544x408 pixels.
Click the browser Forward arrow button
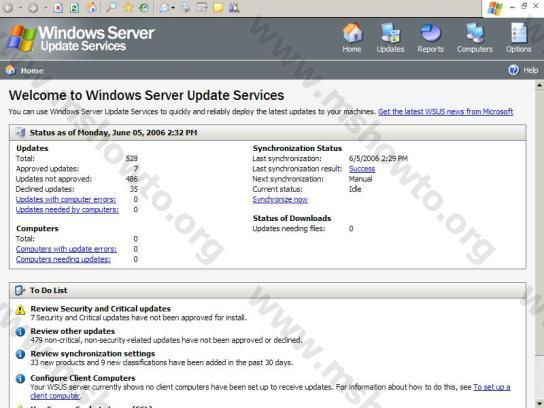33,7
